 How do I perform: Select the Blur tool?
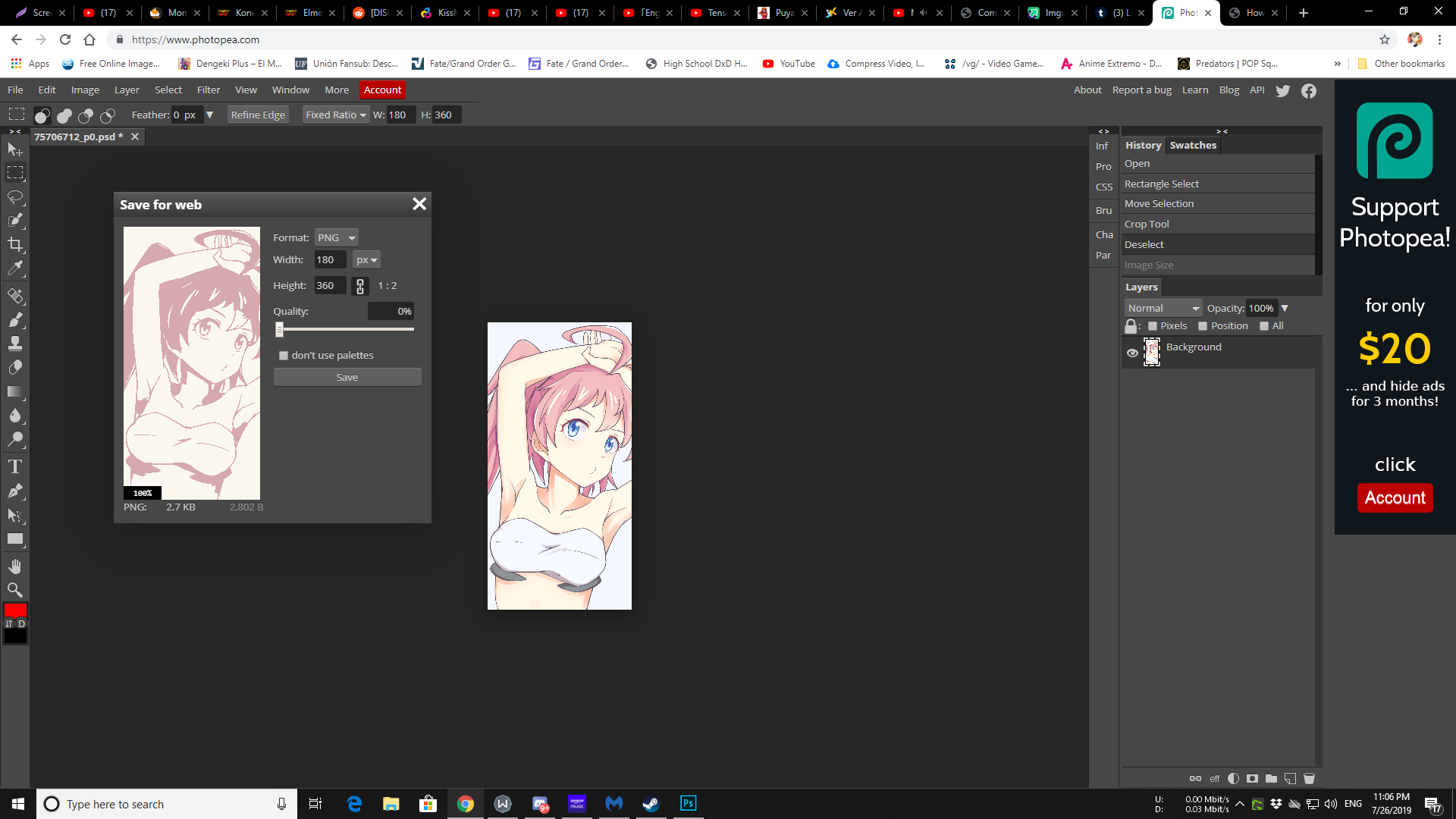point(15,416)
